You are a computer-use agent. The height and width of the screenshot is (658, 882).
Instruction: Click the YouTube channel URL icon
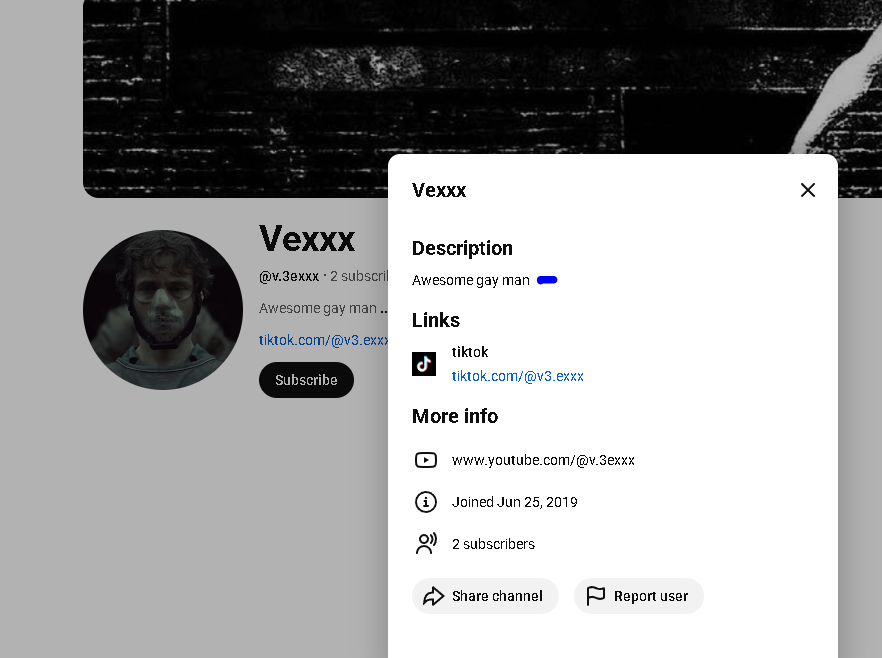tap(426, 460)
